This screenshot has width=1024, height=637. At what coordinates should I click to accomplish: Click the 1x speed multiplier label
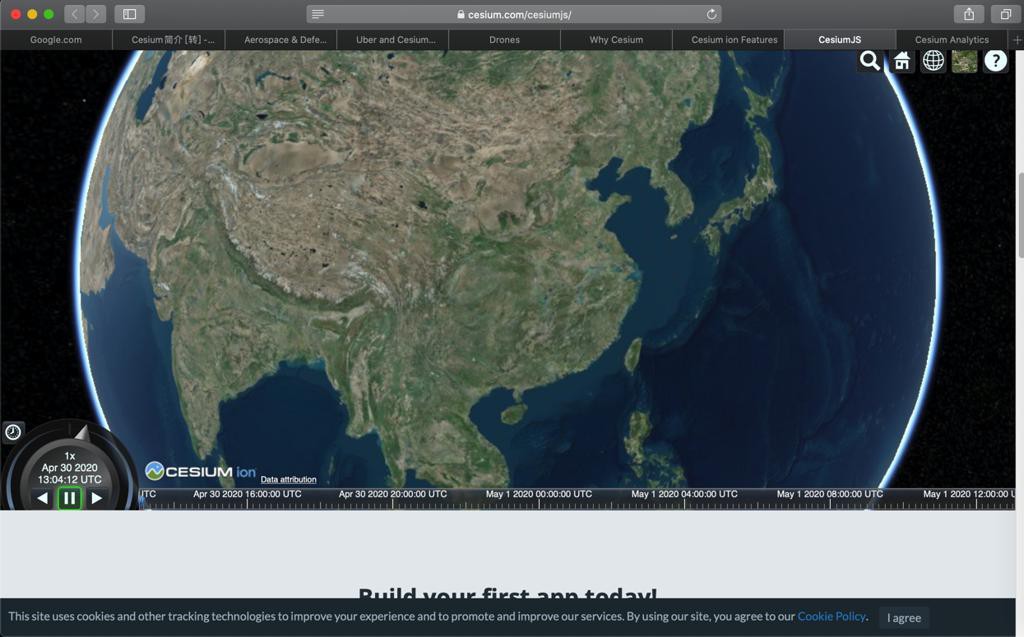click(x=70, y=456)
